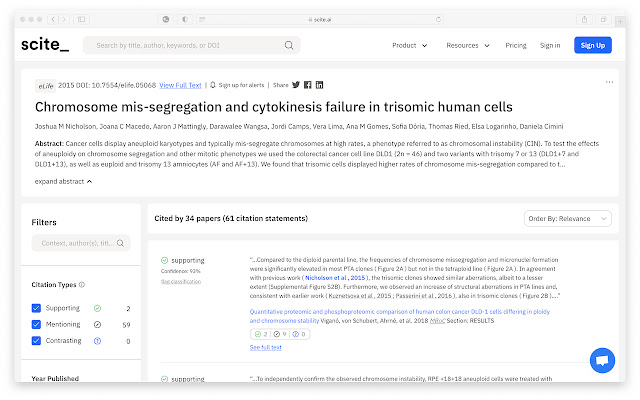Share the paper on LinkedIn
640x400 pixels.
319,85
